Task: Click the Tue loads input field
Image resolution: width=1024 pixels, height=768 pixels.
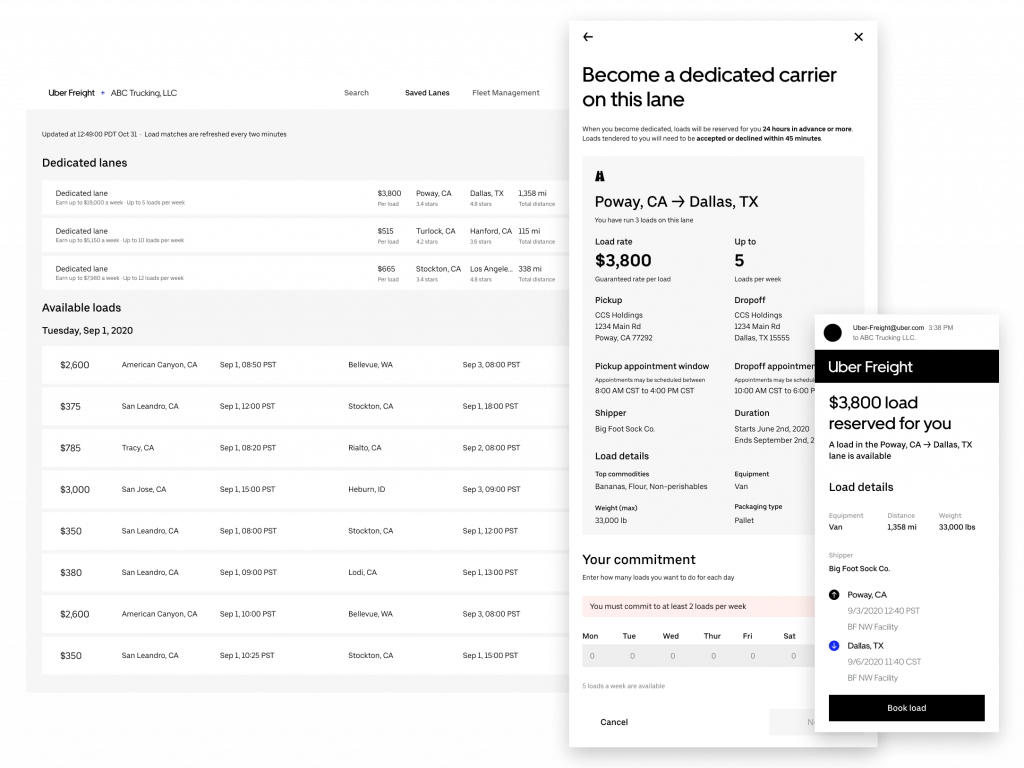Action: [x=632, y=656]
